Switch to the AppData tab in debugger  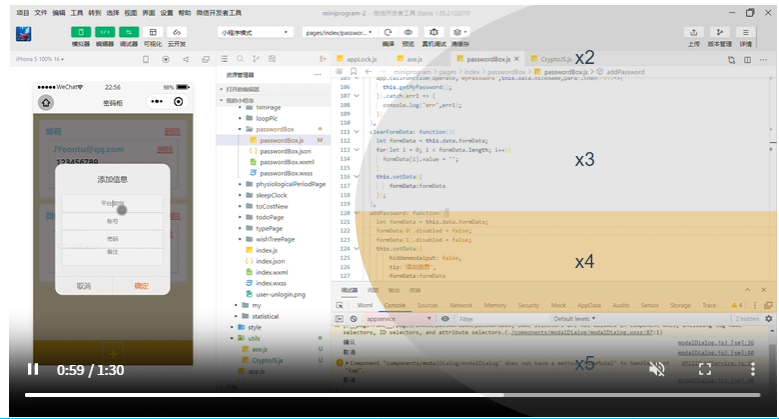[x=589, y=305]
